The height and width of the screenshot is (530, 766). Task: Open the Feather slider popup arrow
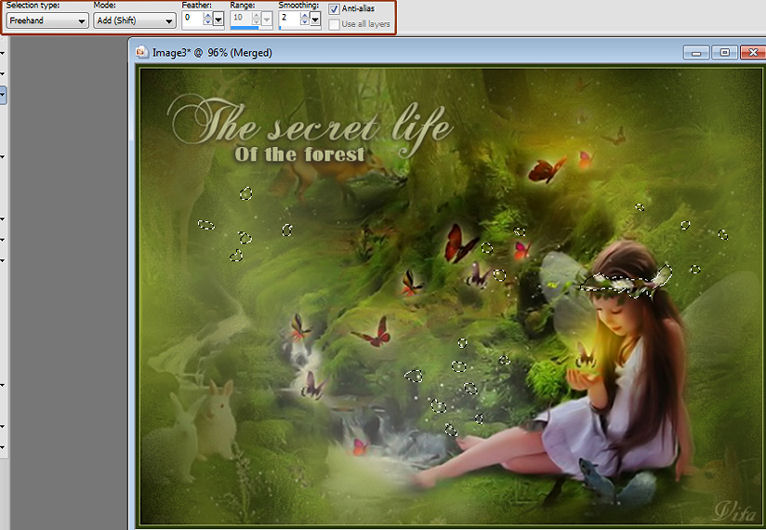[x=218, y=20]
